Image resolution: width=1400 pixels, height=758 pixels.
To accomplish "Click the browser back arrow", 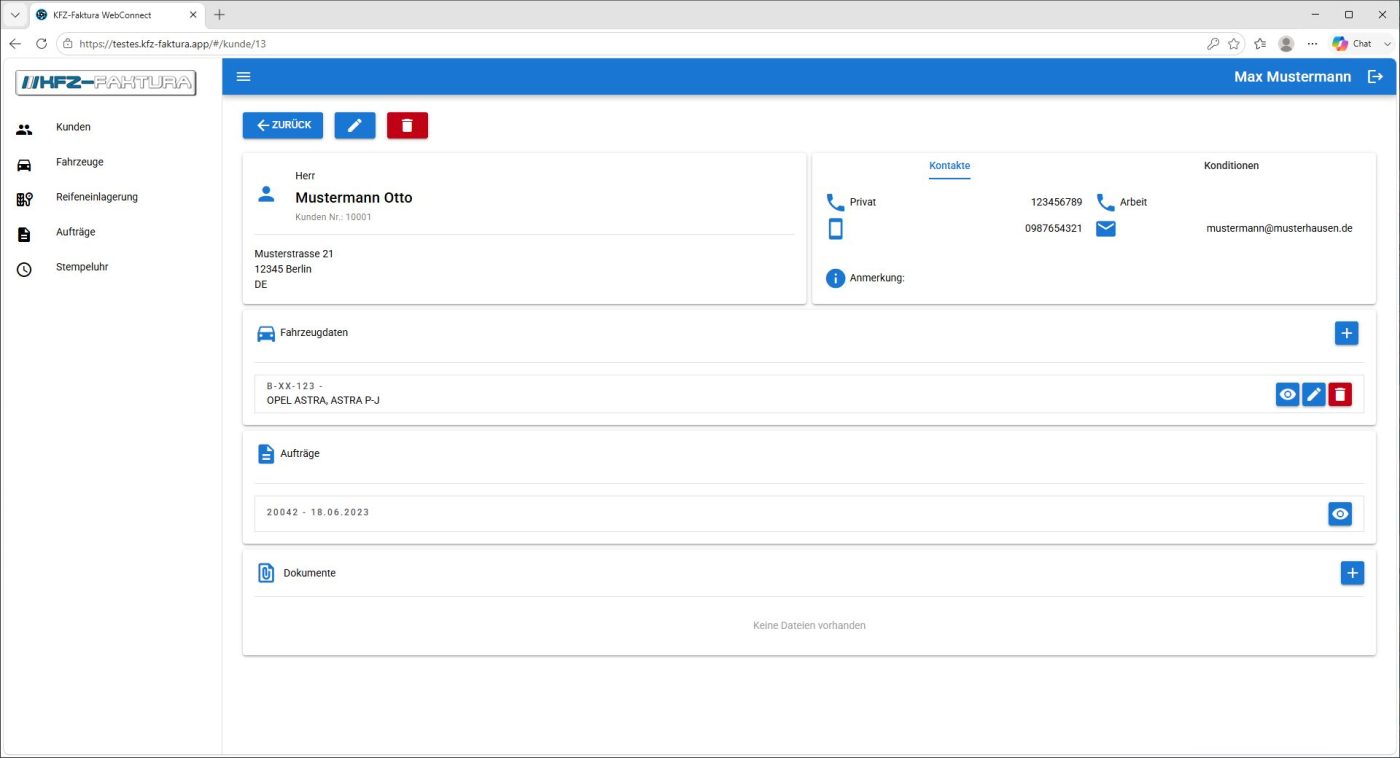I will [15, 44].
